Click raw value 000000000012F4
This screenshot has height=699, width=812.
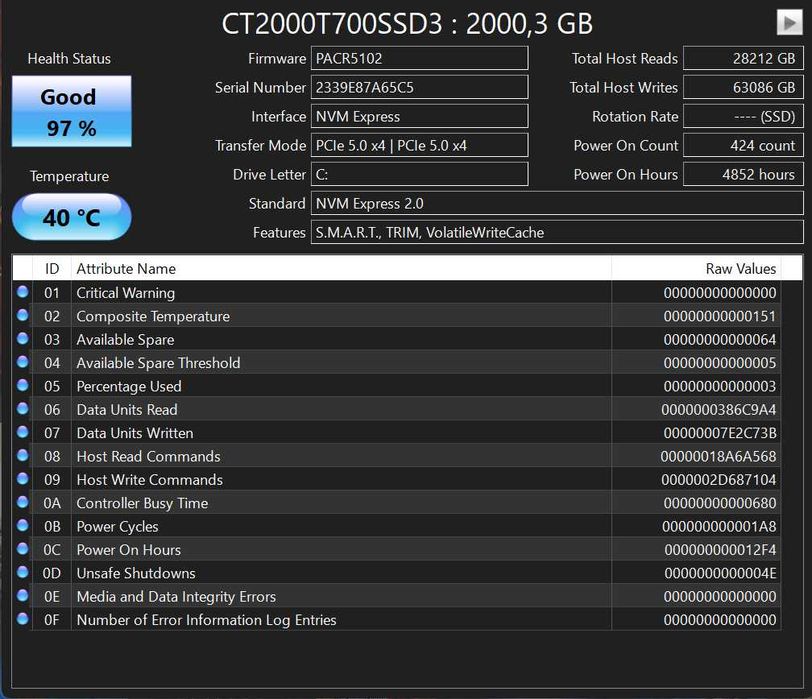click(720, 550)
